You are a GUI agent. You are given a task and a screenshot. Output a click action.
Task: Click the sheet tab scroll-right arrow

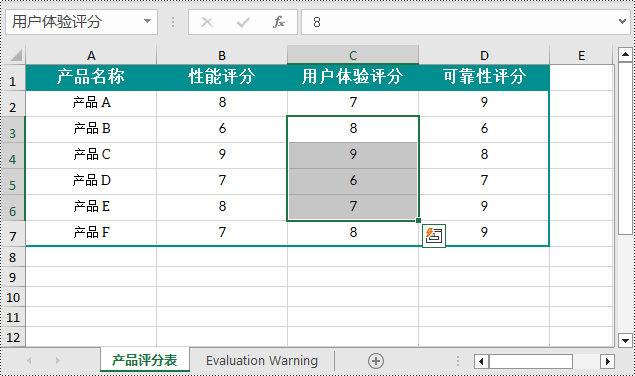[x=58, y=360]
